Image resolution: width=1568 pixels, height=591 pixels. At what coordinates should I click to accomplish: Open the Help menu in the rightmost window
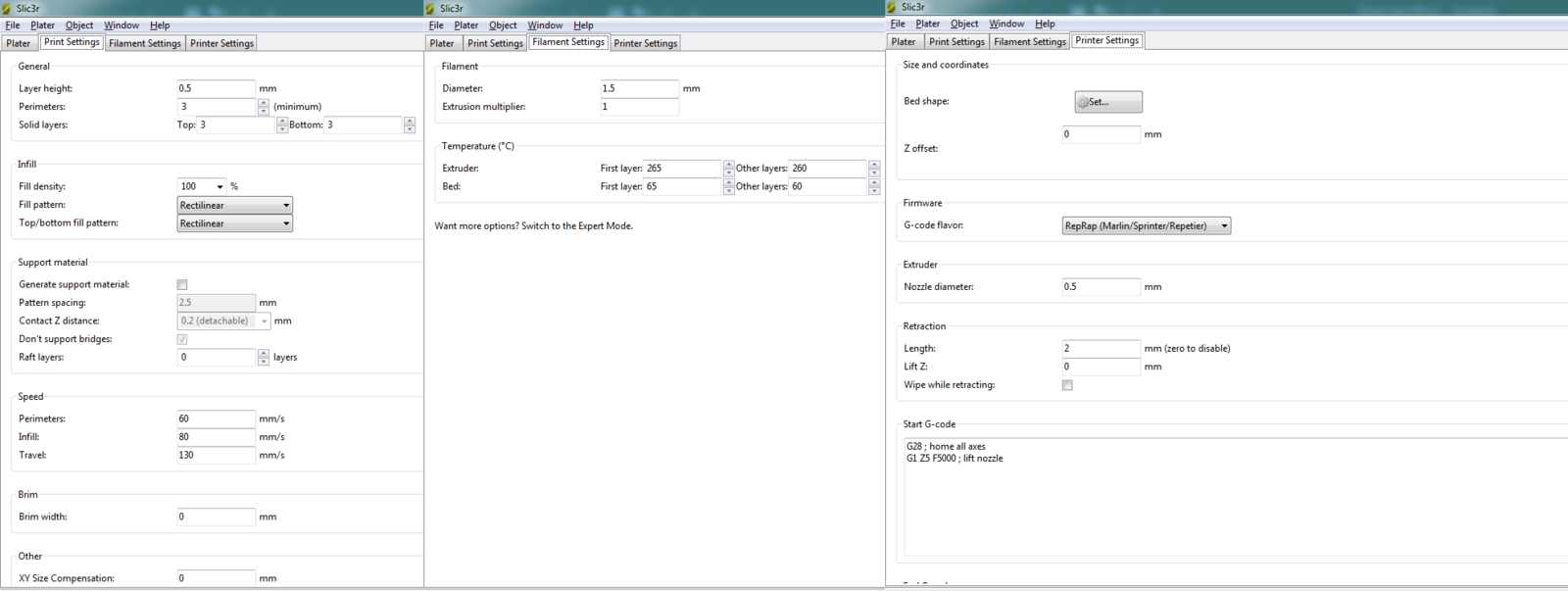[x=1045, y=24]
